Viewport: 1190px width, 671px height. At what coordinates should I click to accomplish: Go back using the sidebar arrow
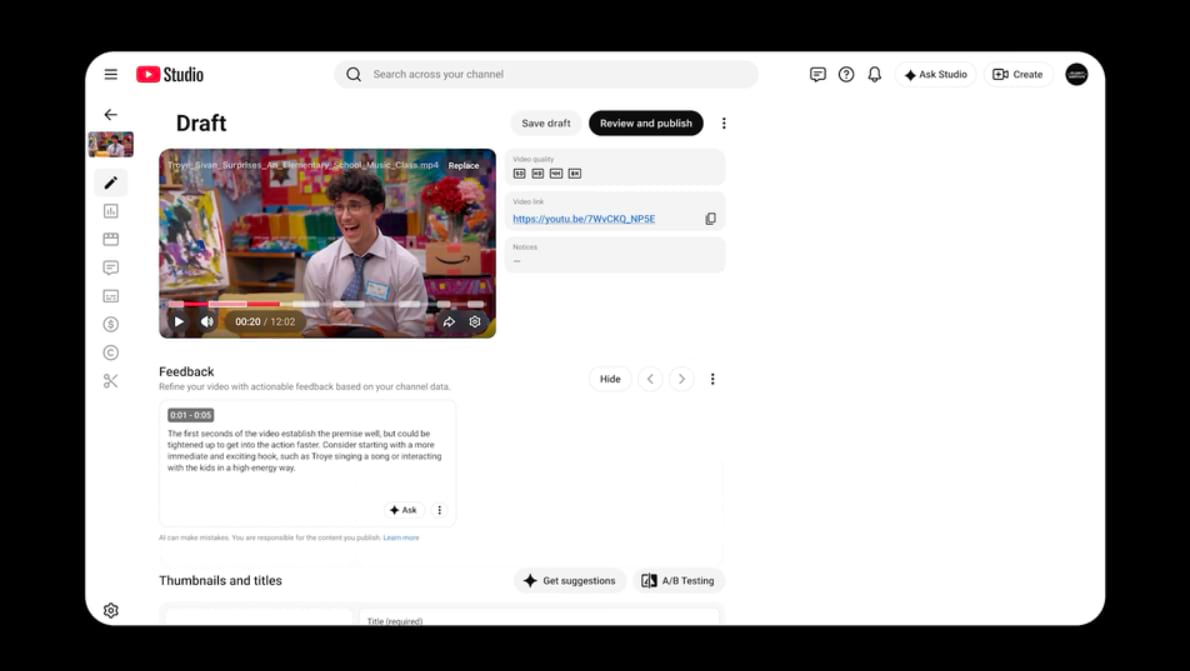[111, 115]
